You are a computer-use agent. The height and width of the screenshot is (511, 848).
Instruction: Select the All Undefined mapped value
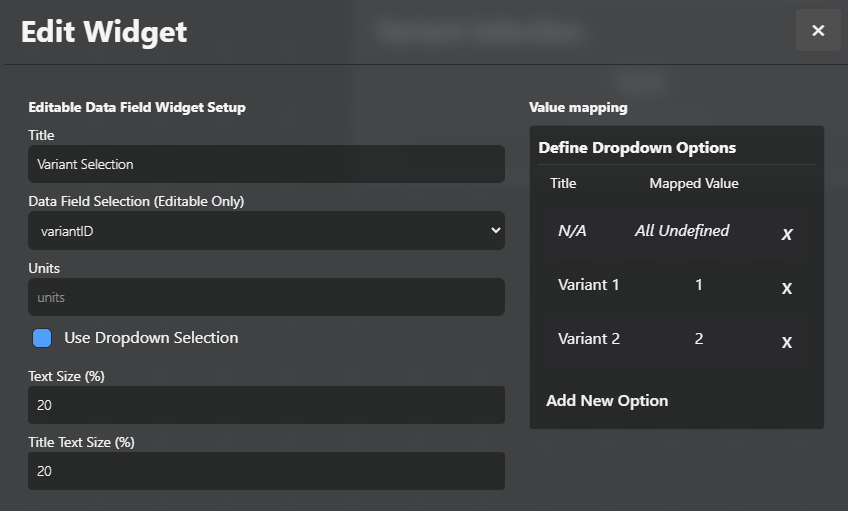(x=682, y=231)
